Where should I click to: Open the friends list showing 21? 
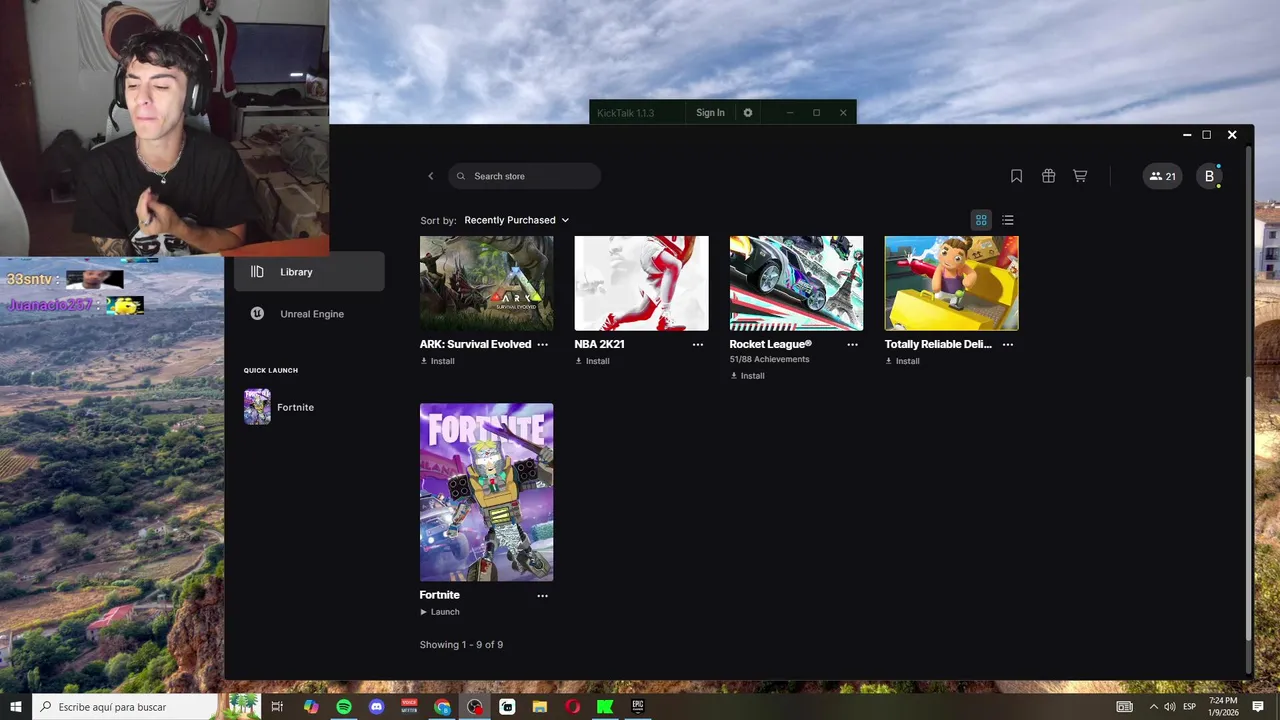tap(1162, 176)
